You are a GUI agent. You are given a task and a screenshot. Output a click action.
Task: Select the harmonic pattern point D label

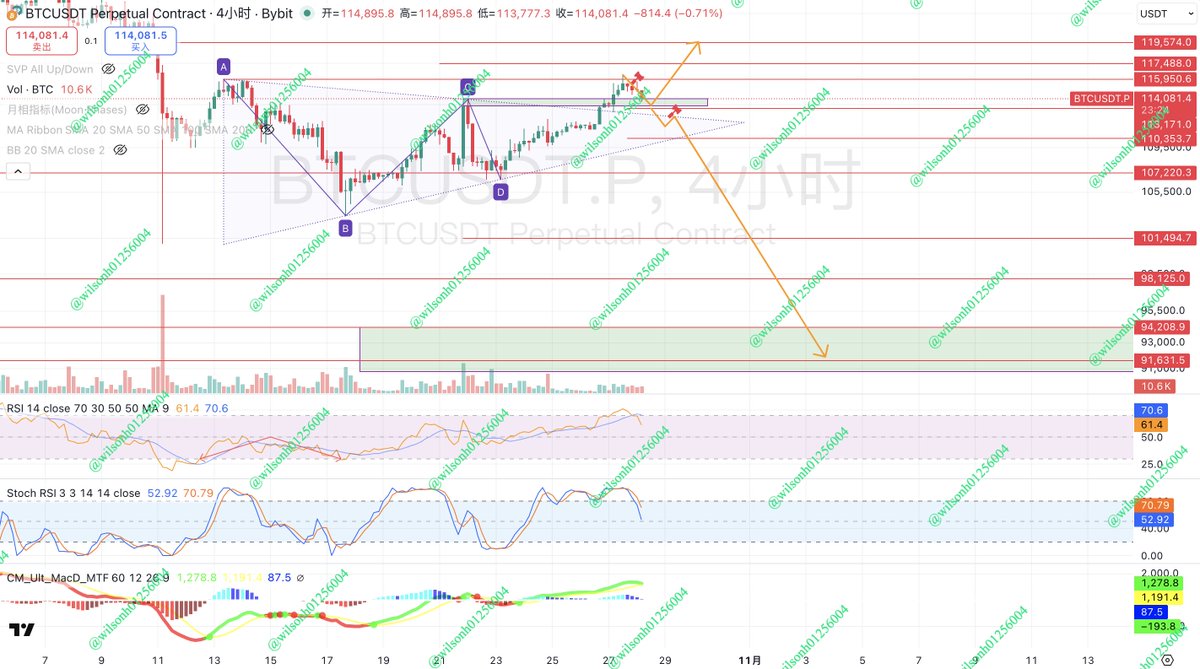coord(500,191)
